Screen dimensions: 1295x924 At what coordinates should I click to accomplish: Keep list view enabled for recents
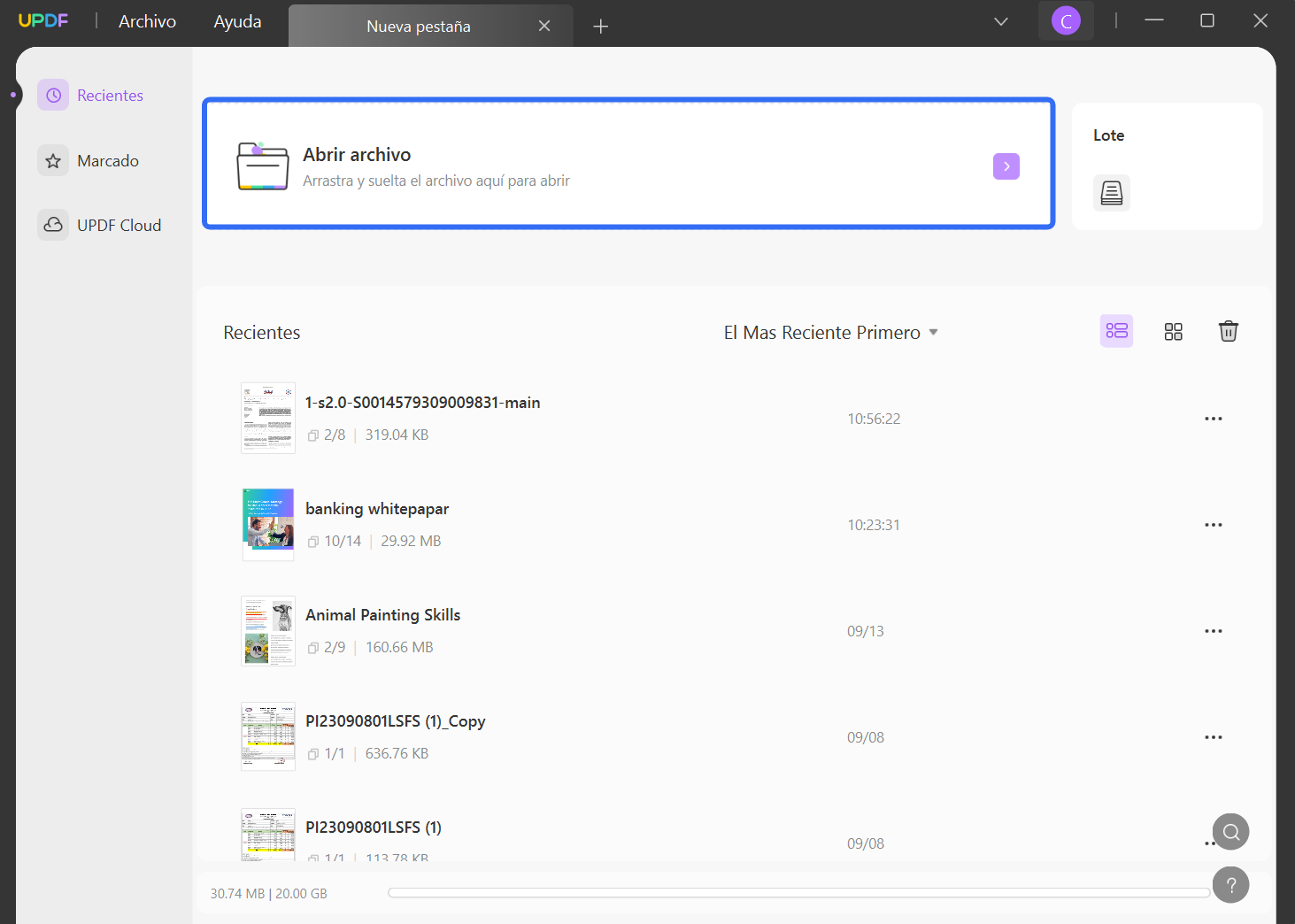(1116, 330)
